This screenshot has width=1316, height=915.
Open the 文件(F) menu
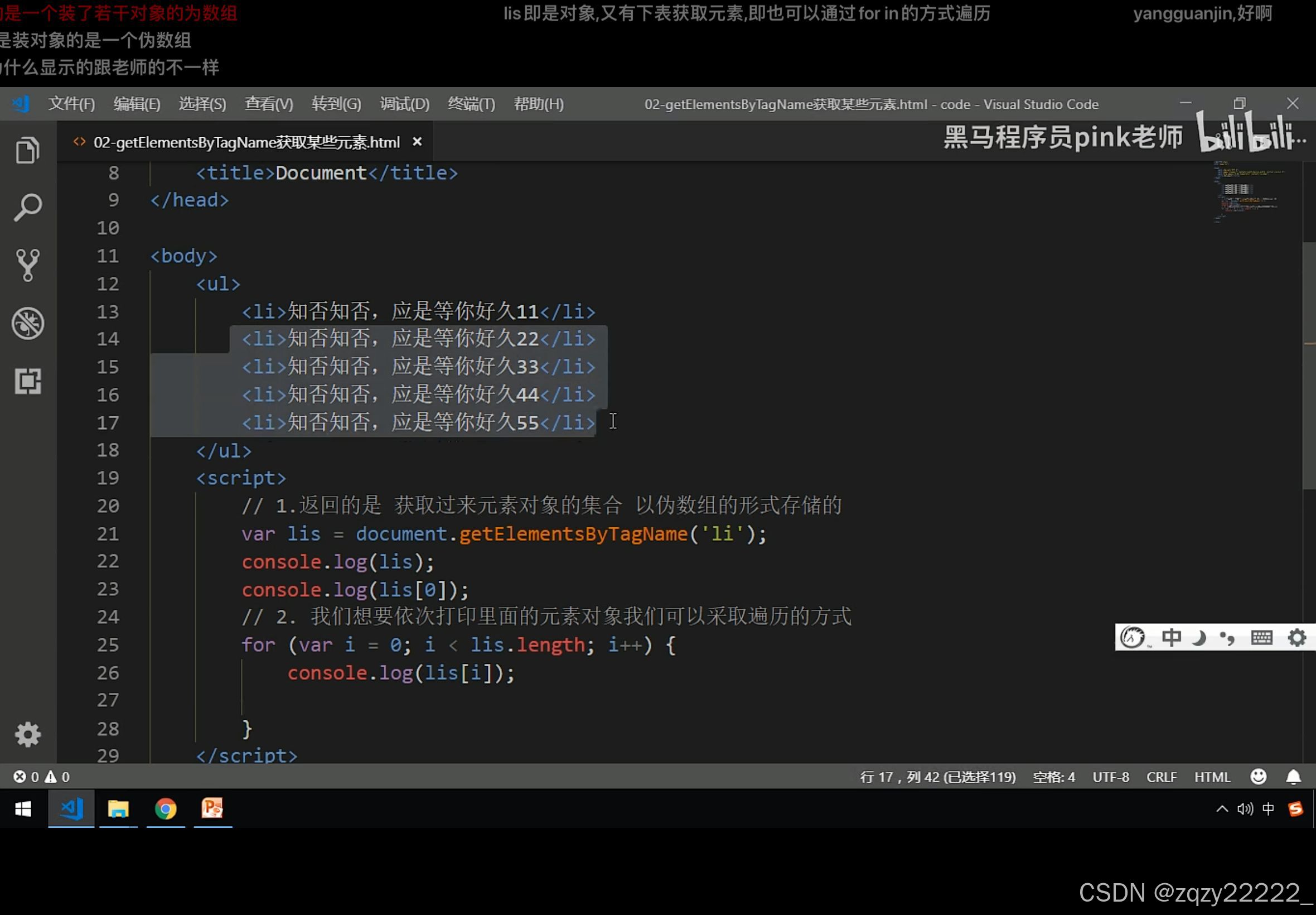point(71,104)
